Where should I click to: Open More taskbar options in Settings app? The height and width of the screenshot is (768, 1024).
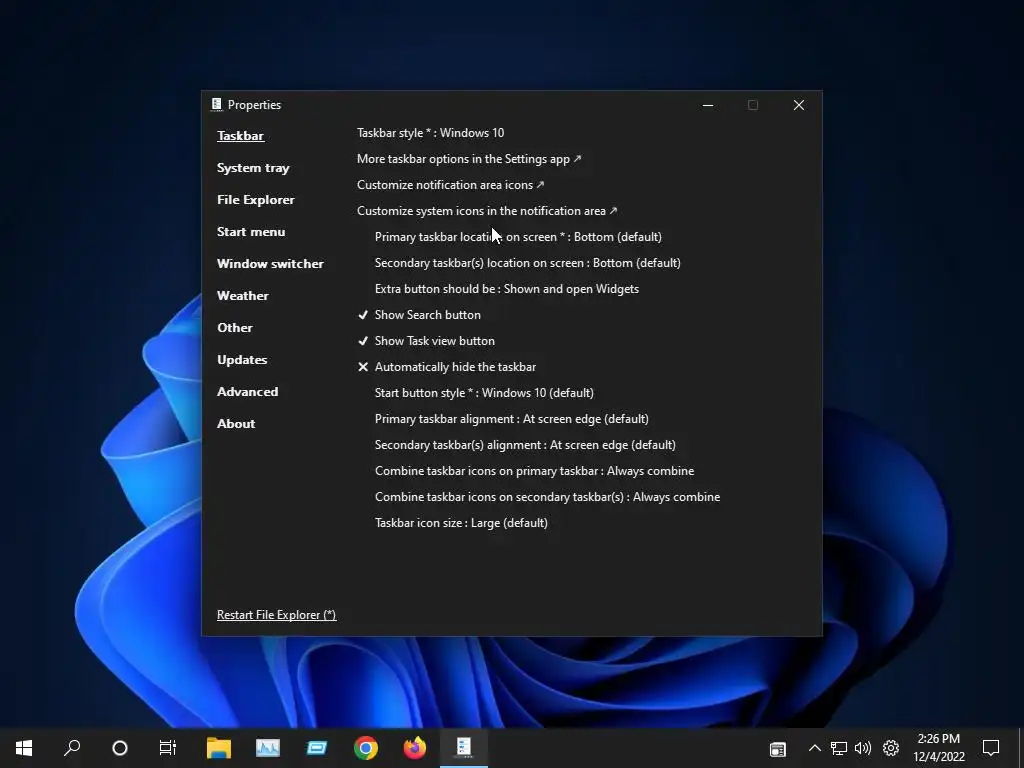click(x=469, y=159)
